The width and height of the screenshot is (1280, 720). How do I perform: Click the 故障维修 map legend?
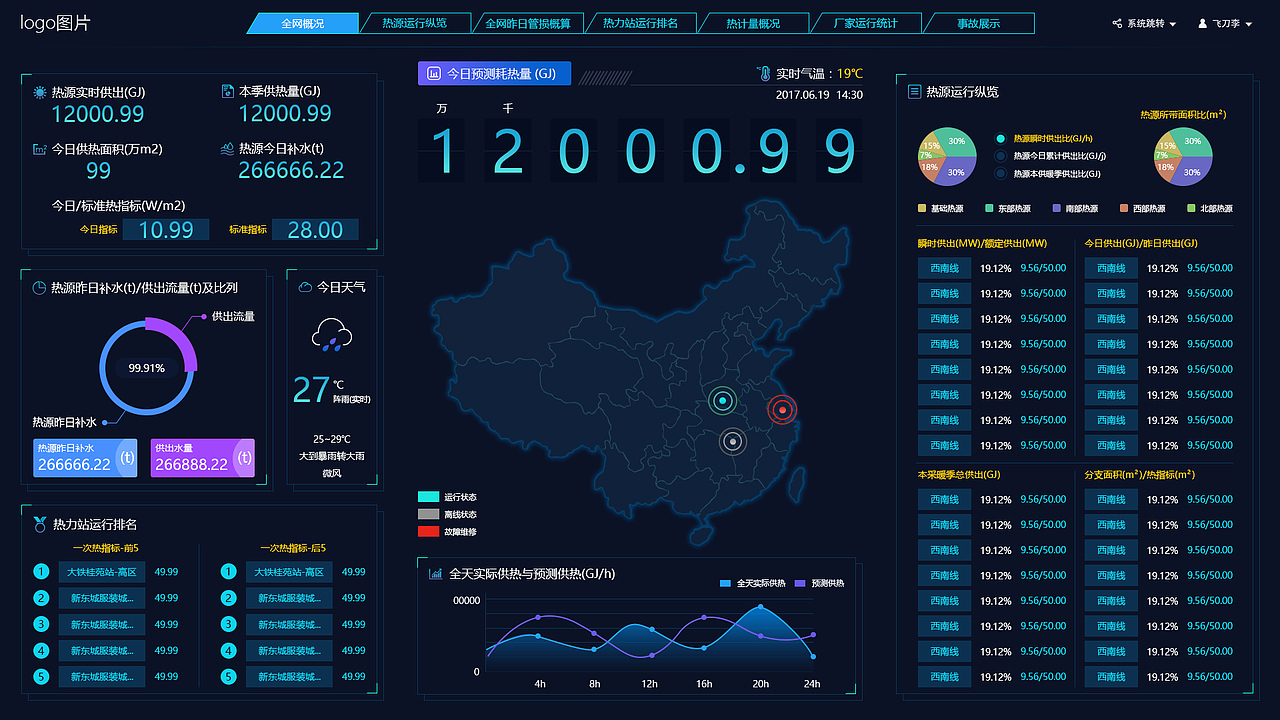pos(448,531)
